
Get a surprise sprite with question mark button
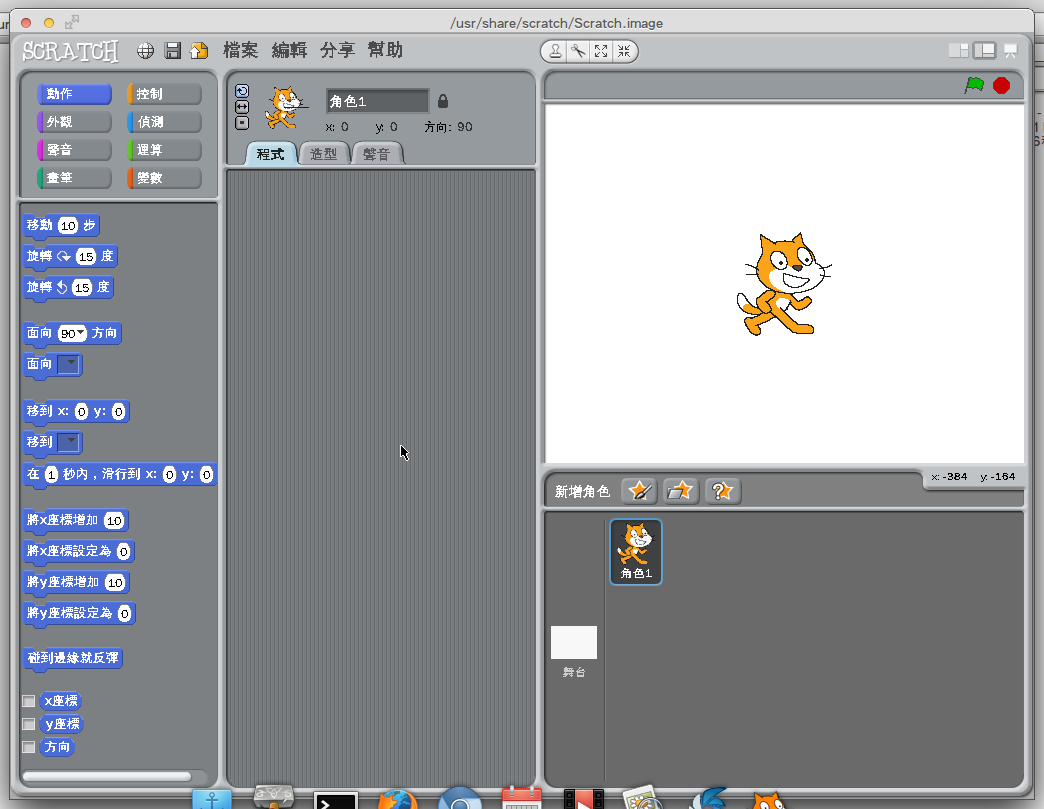click(722, 491)
